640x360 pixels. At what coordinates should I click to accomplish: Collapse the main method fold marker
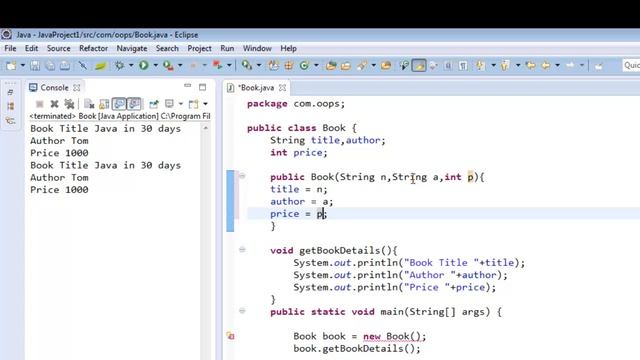(x=242, y=311)
